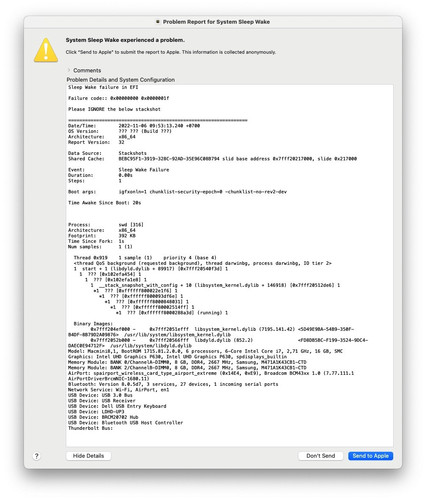Viewport: 426px width, 500px height.
Task: Click Hide Details button
Action: (x=88, y=456)
